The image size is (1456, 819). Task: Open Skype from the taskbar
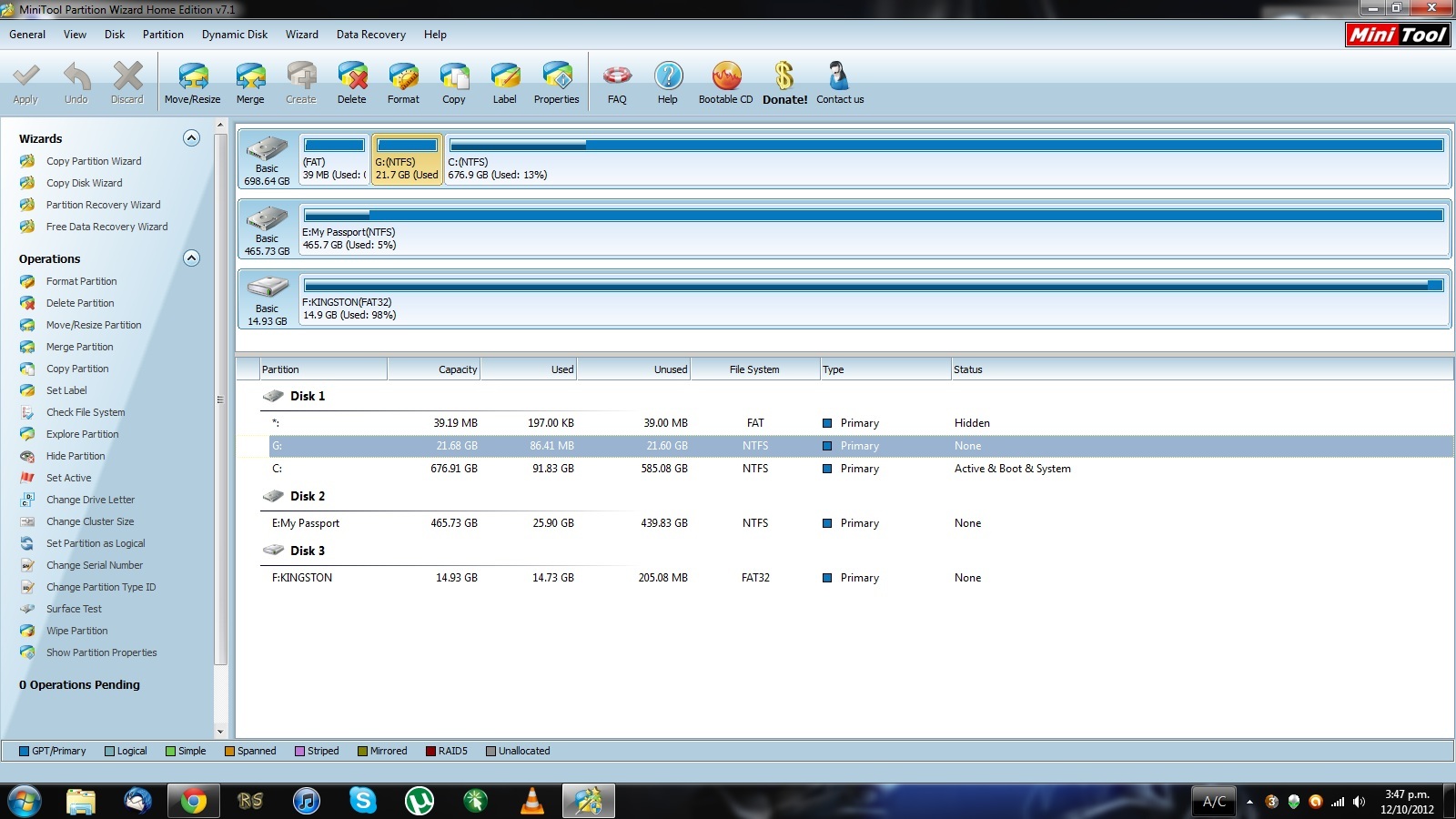pyautogui.click(x=363, y=801)
